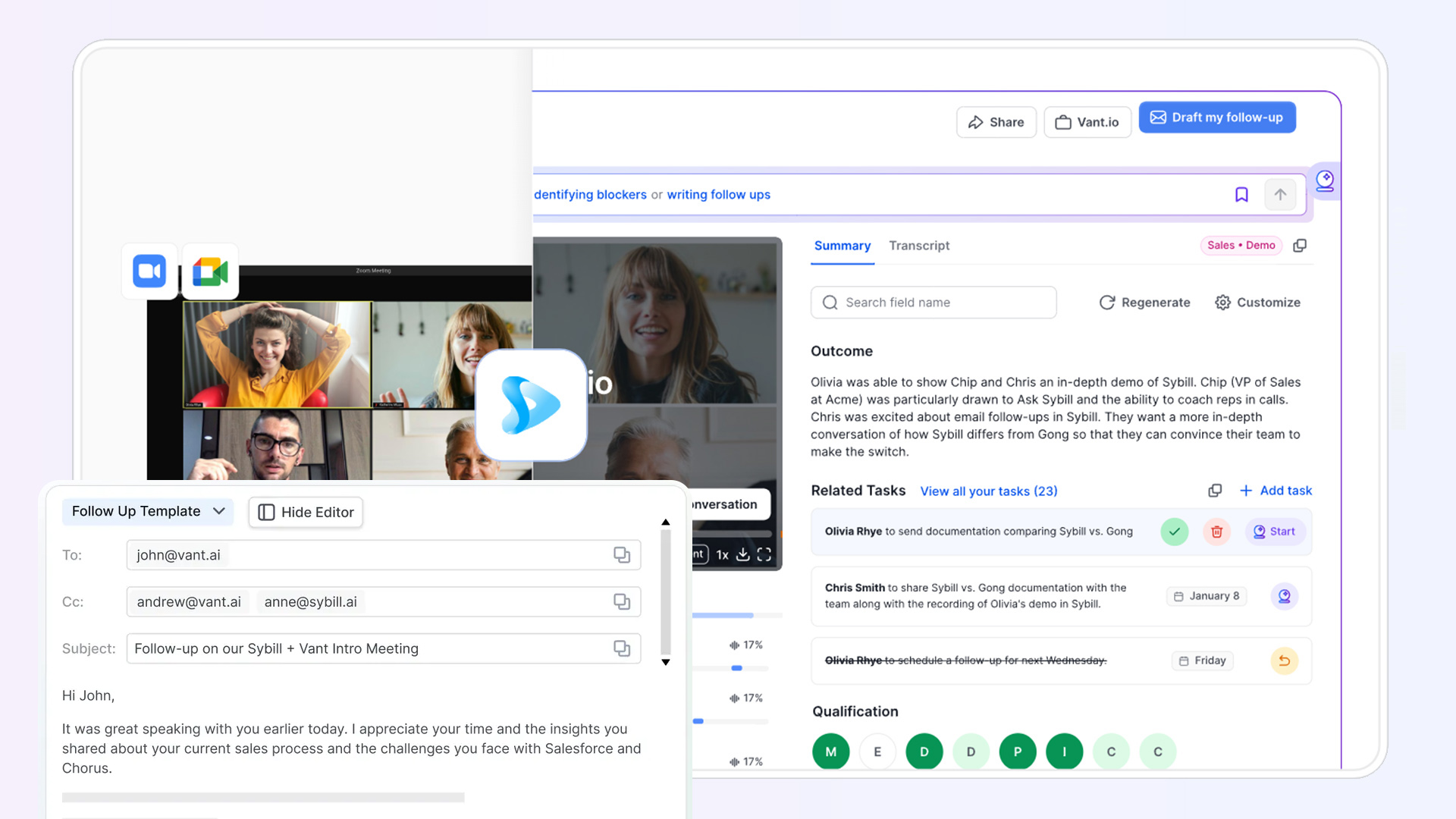Click writing follow ups suggestion link
Viewport: 1456px width, 819px height.
tap(718, 195)
